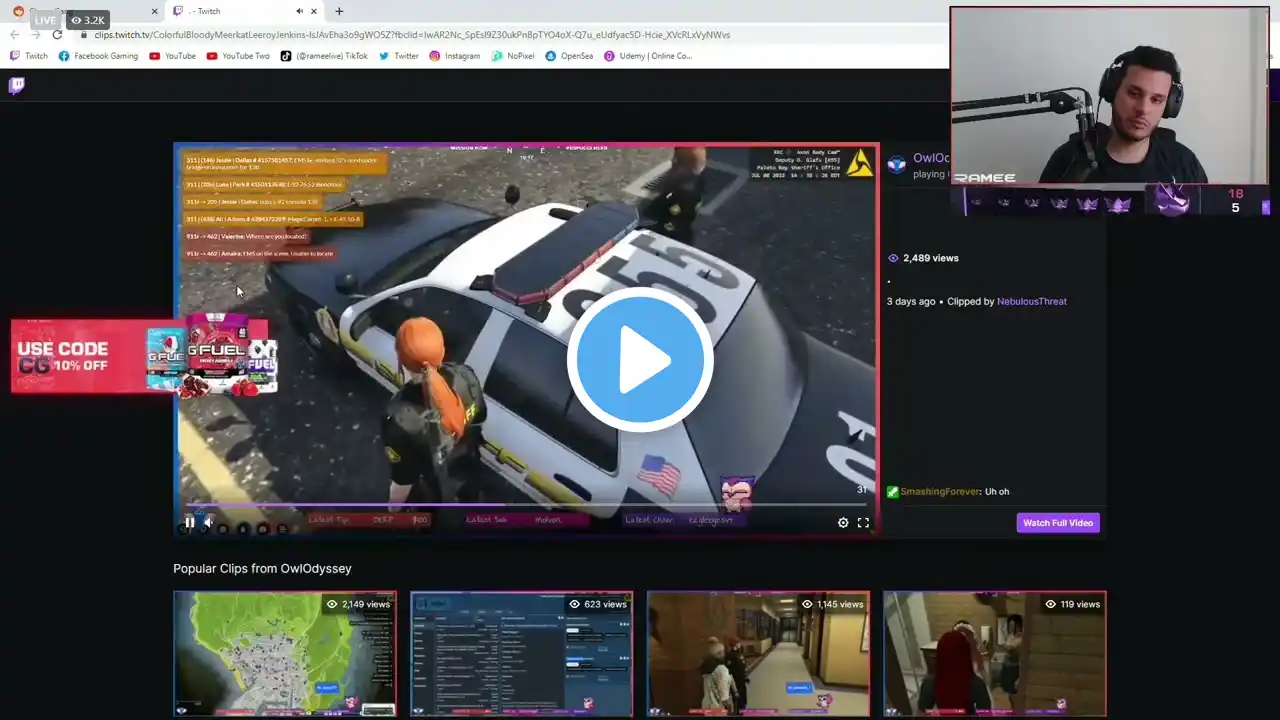Image resolution: width=1280 pixels, height=720 pixels.
Task: Click the 2,489 views count text
Action: point(931,258)
